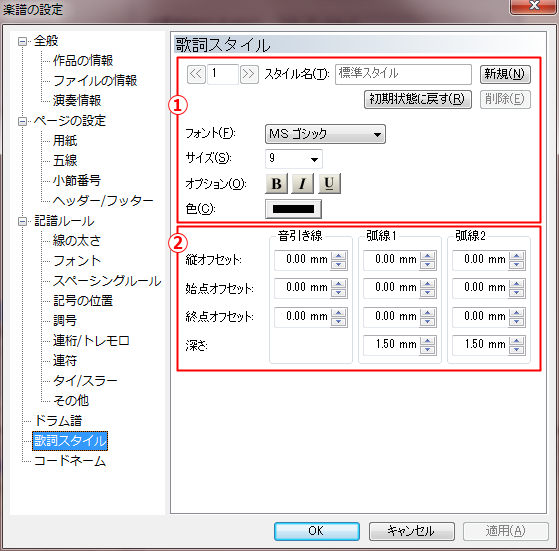Toggle the Italic lyric option button

302,184
